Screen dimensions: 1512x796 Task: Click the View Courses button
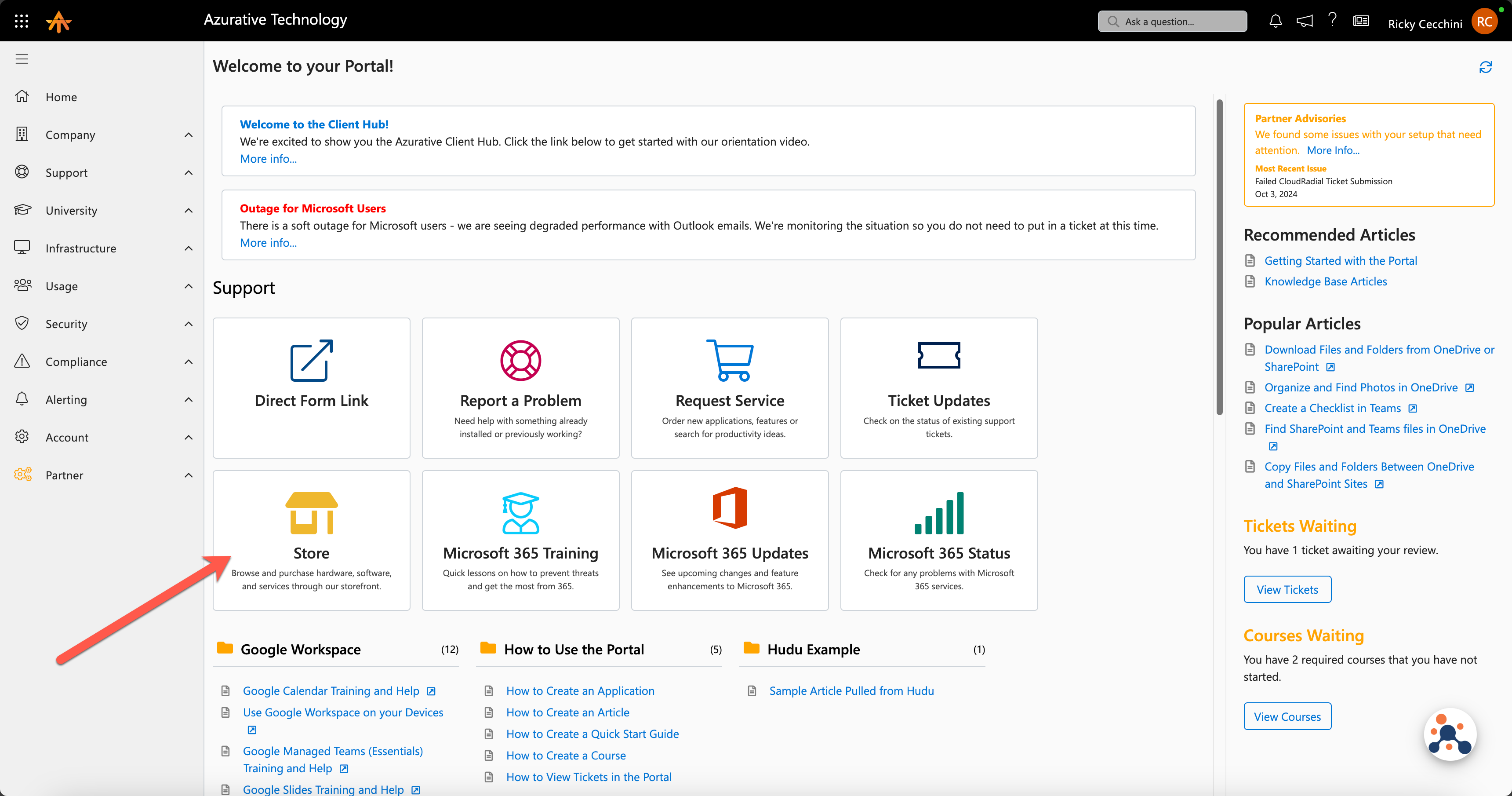pyautogui.click(x=1287, y=716)
